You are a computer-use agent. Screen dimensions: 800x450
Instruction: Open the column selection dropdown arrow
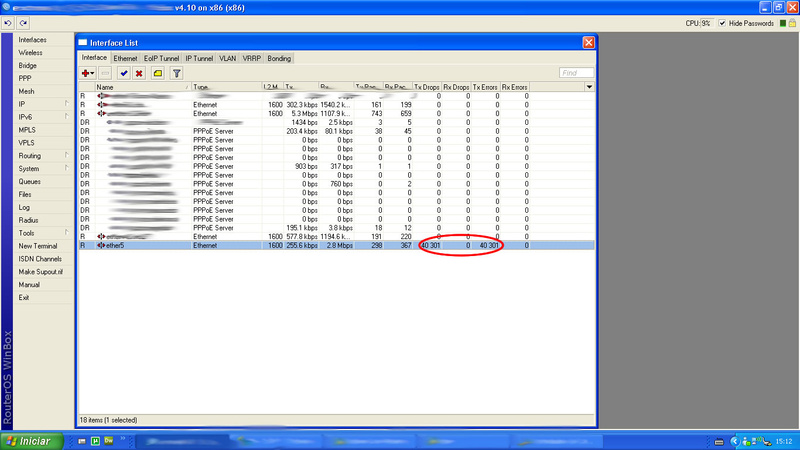tap(589, 87)
